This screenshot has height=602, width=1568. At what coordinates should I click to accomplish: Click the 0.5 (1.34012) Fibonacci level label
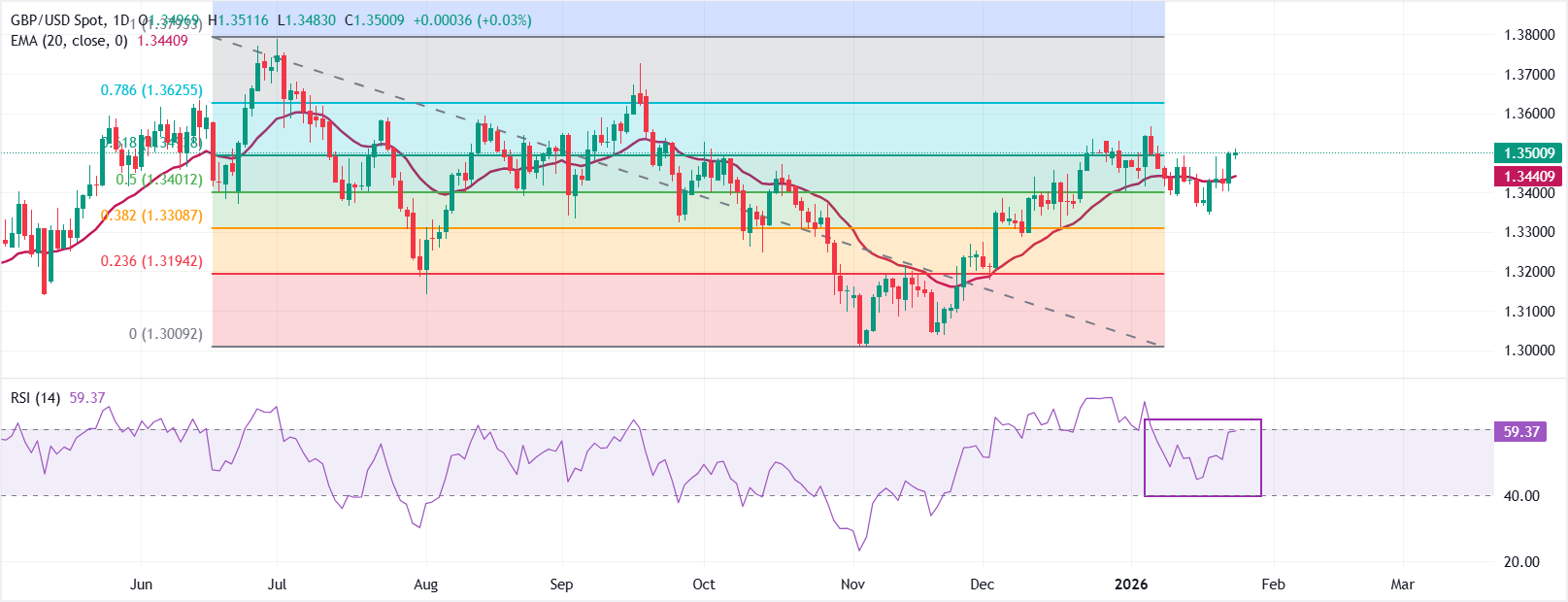(159, 180)
